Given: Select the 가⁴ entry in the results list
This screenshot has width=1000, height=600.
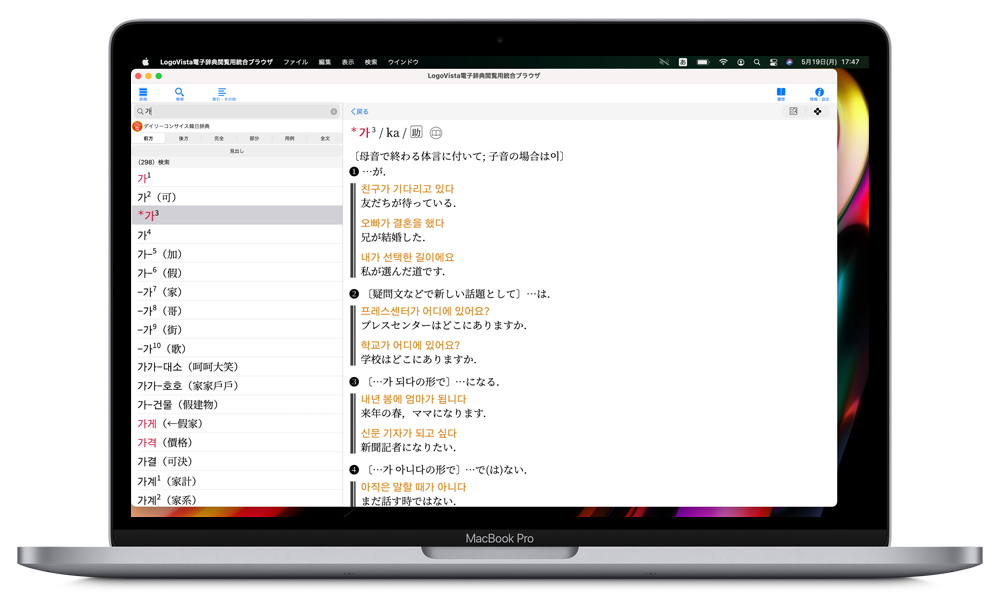Looking at the screenshot, I should 237,234.
